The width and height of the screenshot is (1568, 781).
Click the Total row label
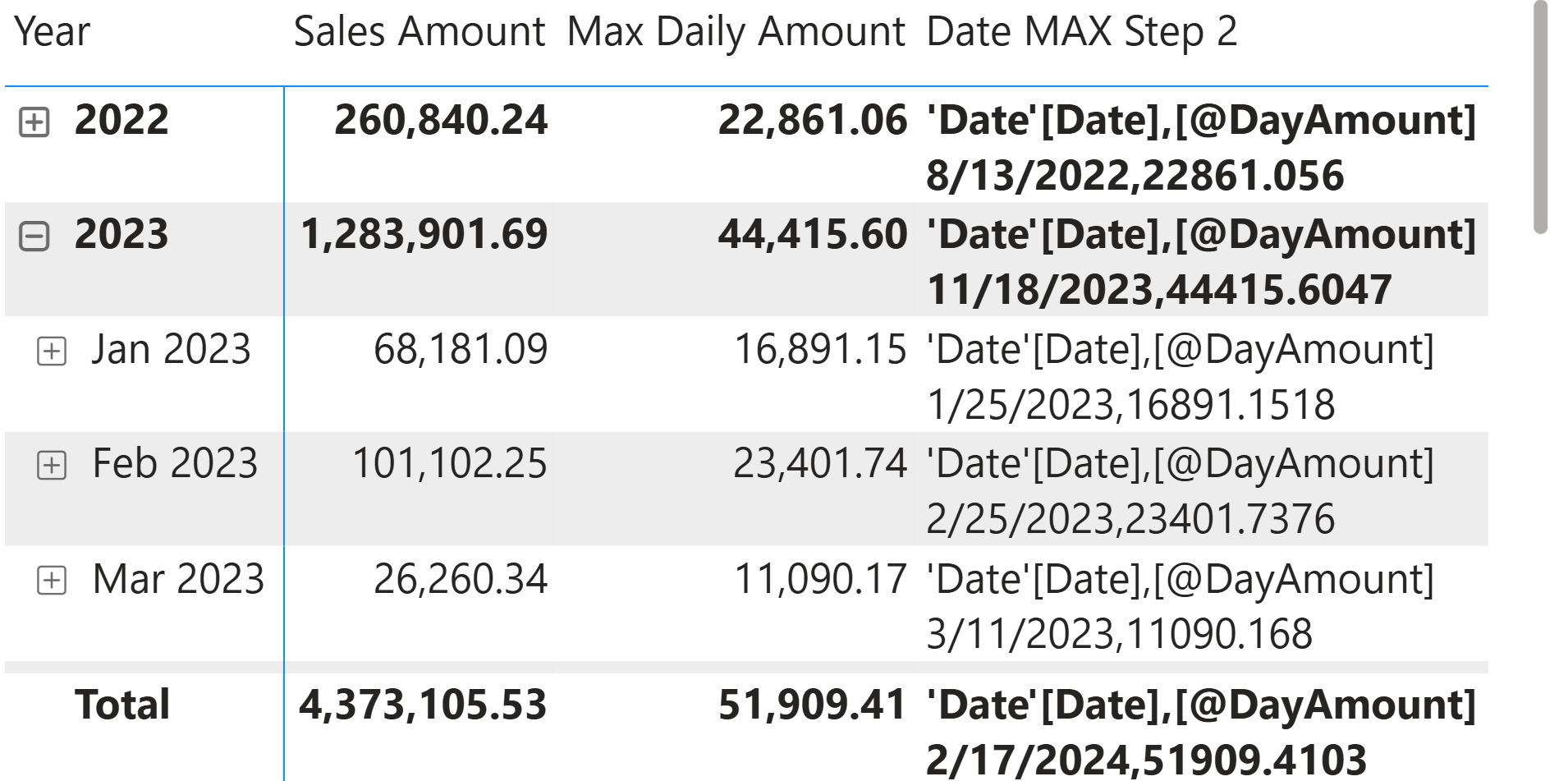click(122, 705)
